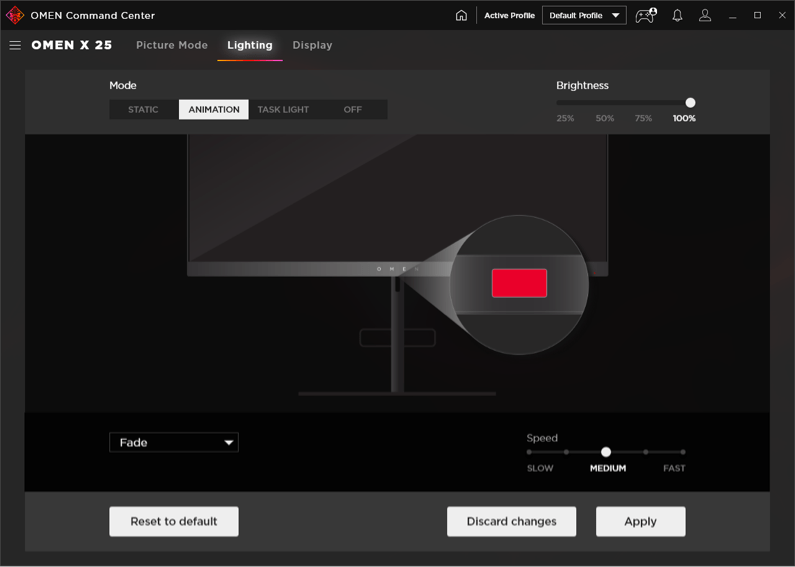Screen dimensions: 795x567
Task: Click Discard changes button
Action: pos(512,521)
